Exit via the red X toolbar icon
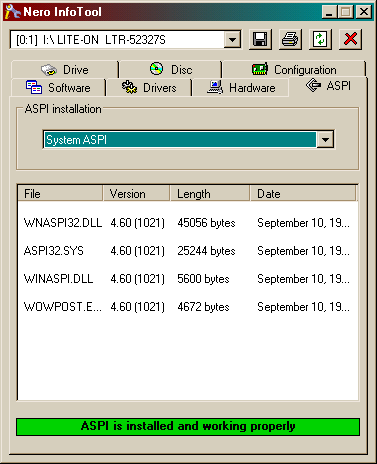377x464 pixels. (350, 40)
